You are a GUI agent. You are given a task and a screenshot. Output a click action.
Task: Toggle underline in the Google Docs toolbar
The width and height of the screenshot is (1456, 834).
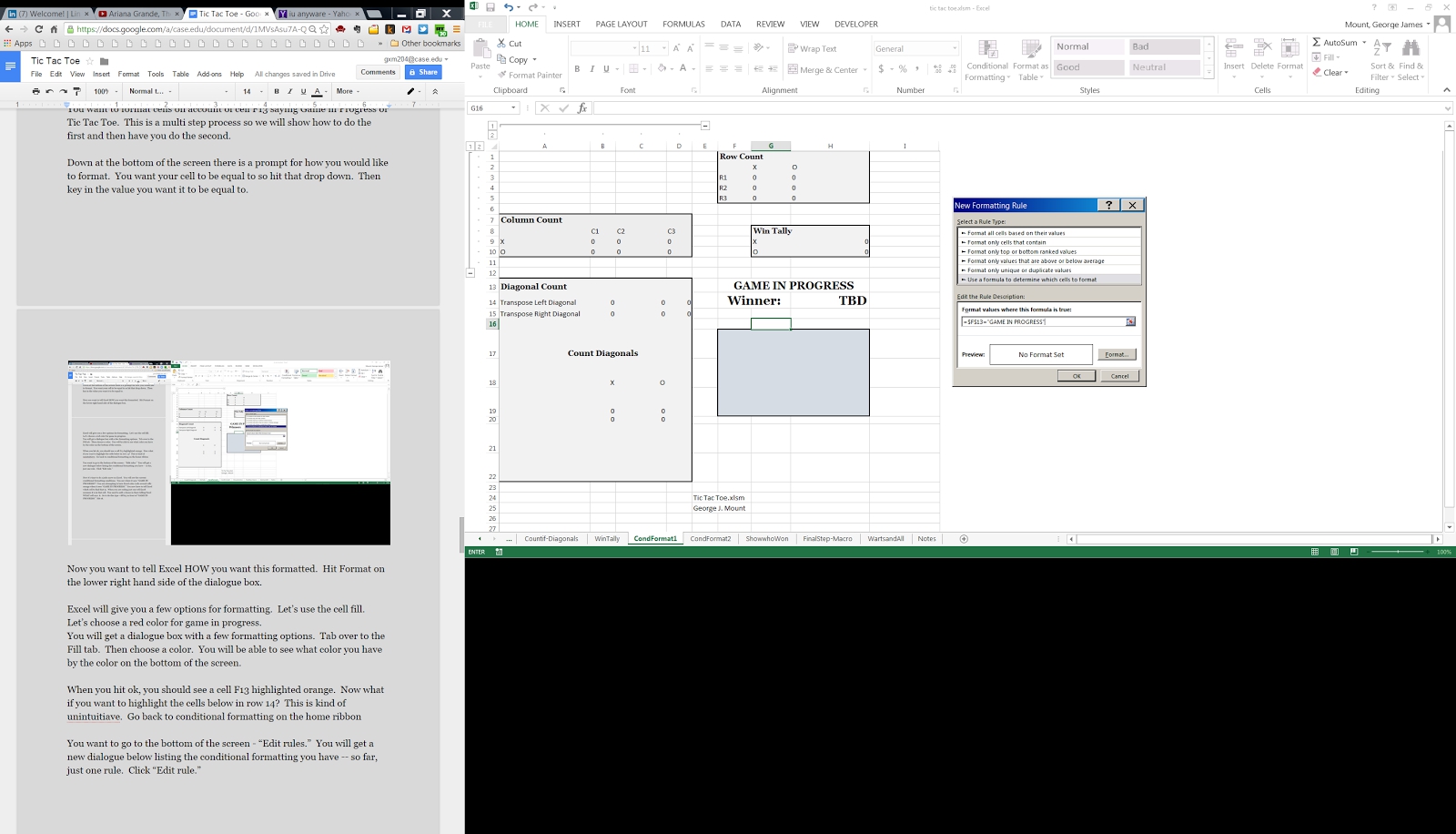pyautogui.click(x=303, y=91)
